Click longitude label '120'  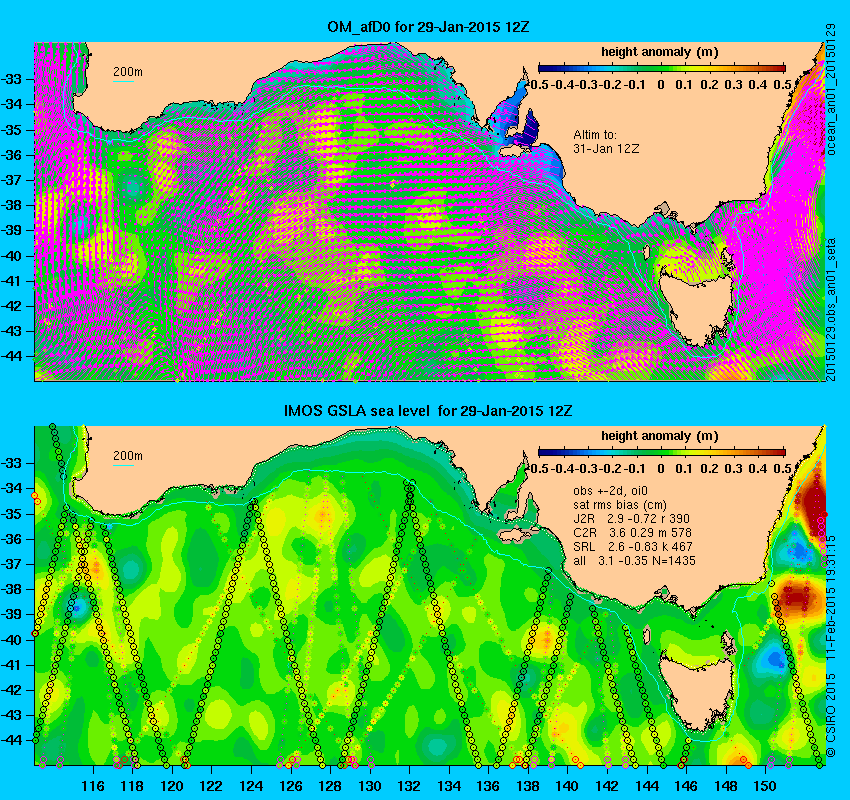[172, 785]
